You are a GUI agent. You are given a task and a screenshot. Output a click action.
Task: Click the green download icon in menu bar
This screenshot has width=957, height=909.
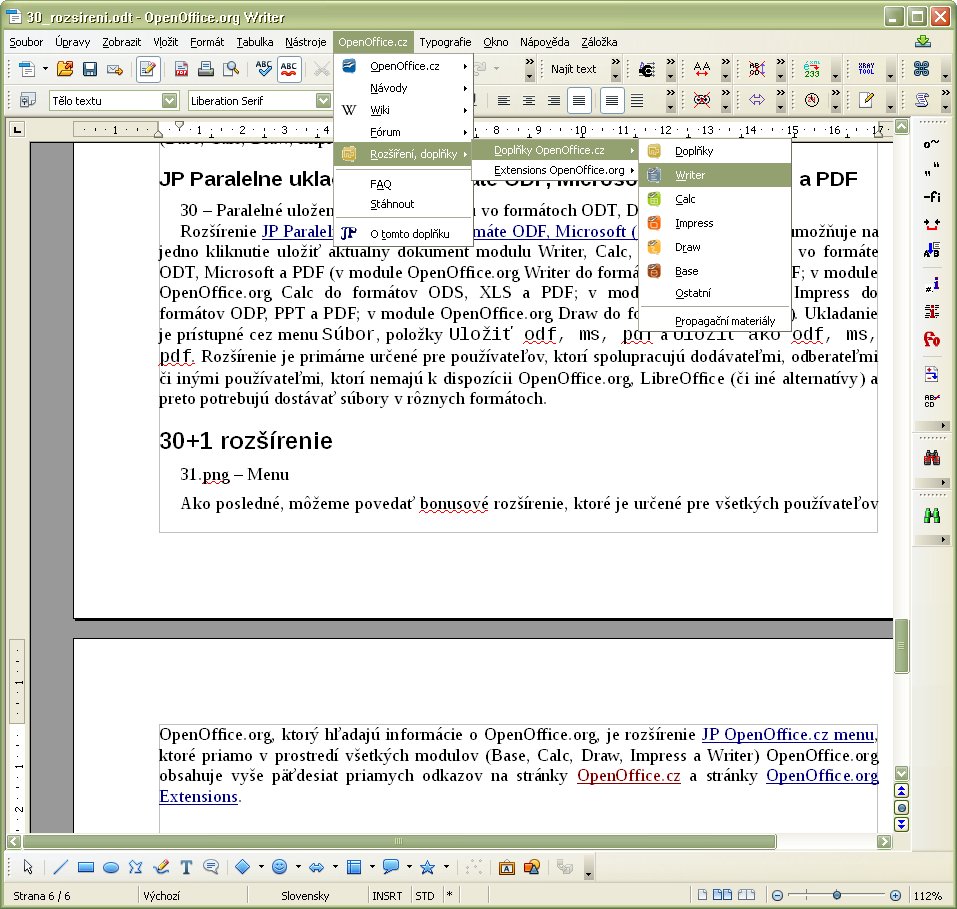[923, 42]
